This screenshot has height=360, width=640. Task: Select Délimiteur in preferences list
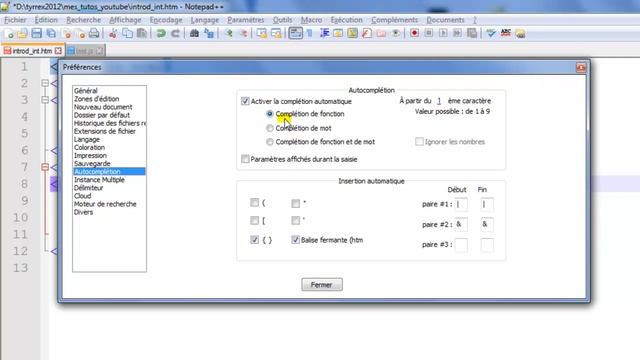[x=89, y=188]
